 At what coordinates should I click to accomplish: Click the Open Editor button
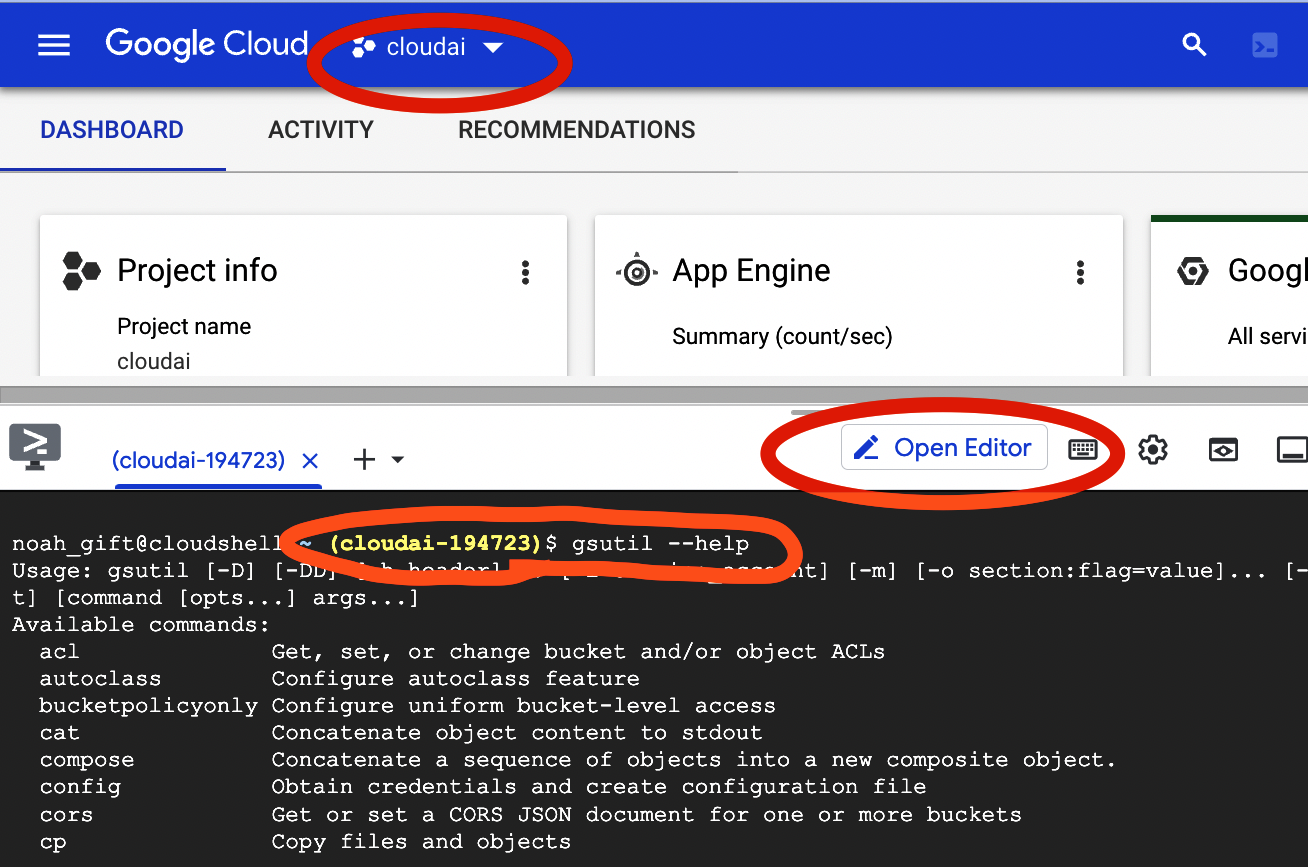coord(944,447)
